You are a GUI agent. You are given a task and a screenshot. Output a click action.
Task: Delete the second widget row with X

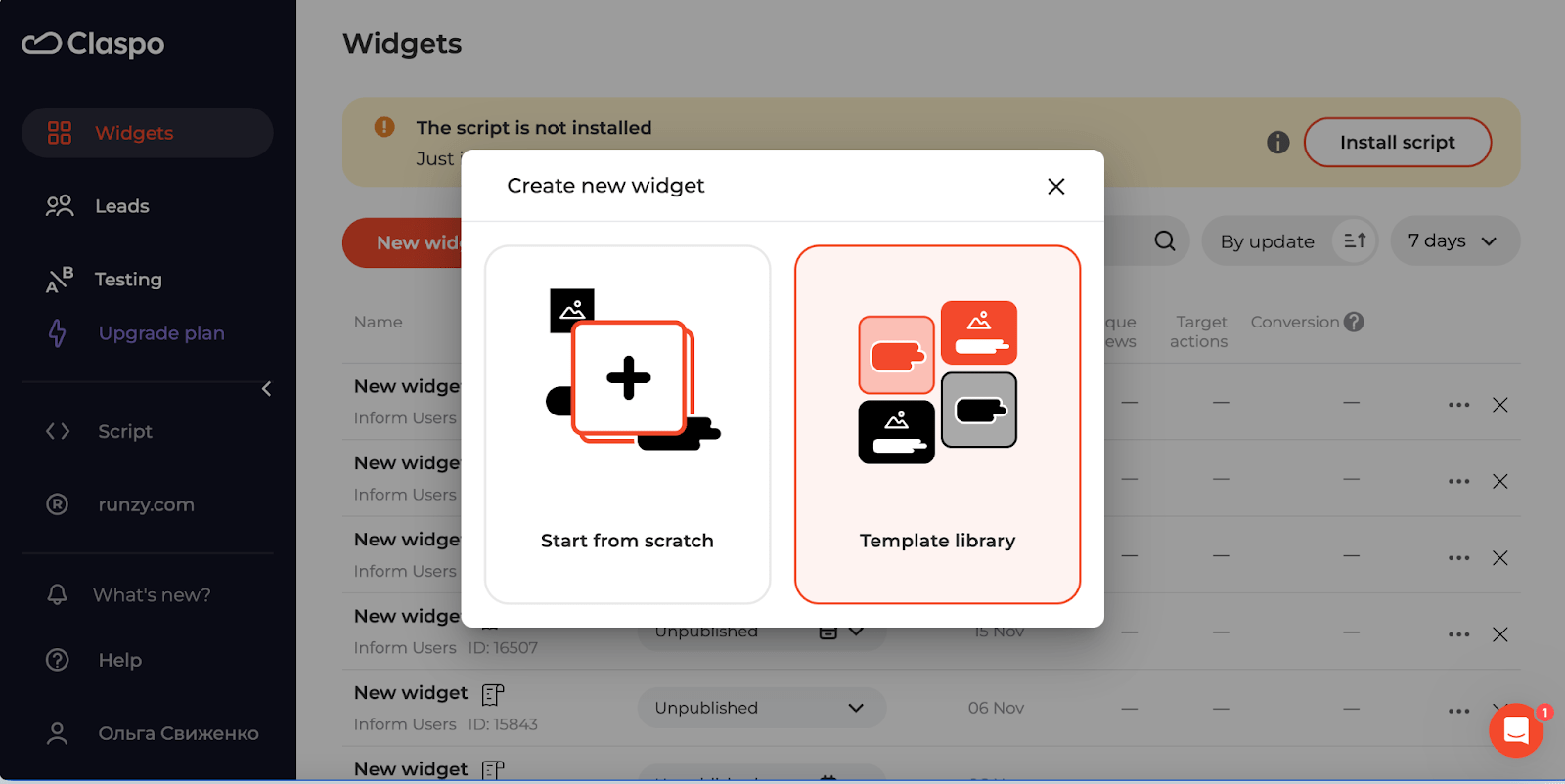(x=1499, y=481)
